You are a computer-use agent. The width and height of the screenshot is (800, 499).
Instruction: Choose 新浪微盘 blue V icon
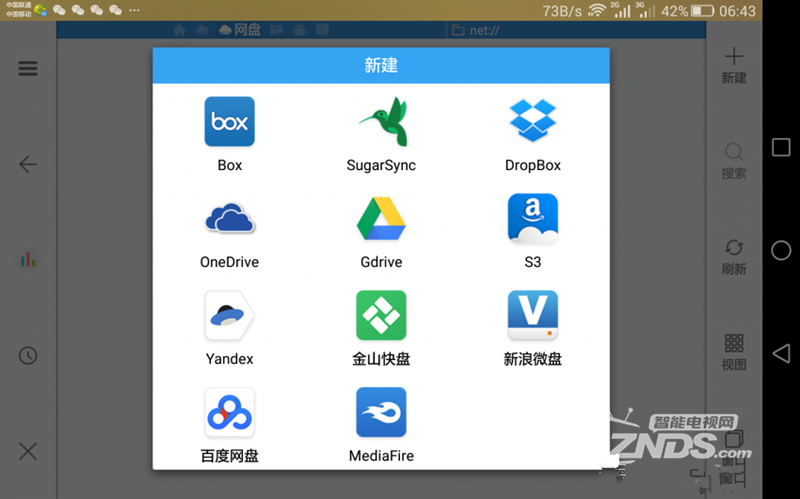coord(532,316)
